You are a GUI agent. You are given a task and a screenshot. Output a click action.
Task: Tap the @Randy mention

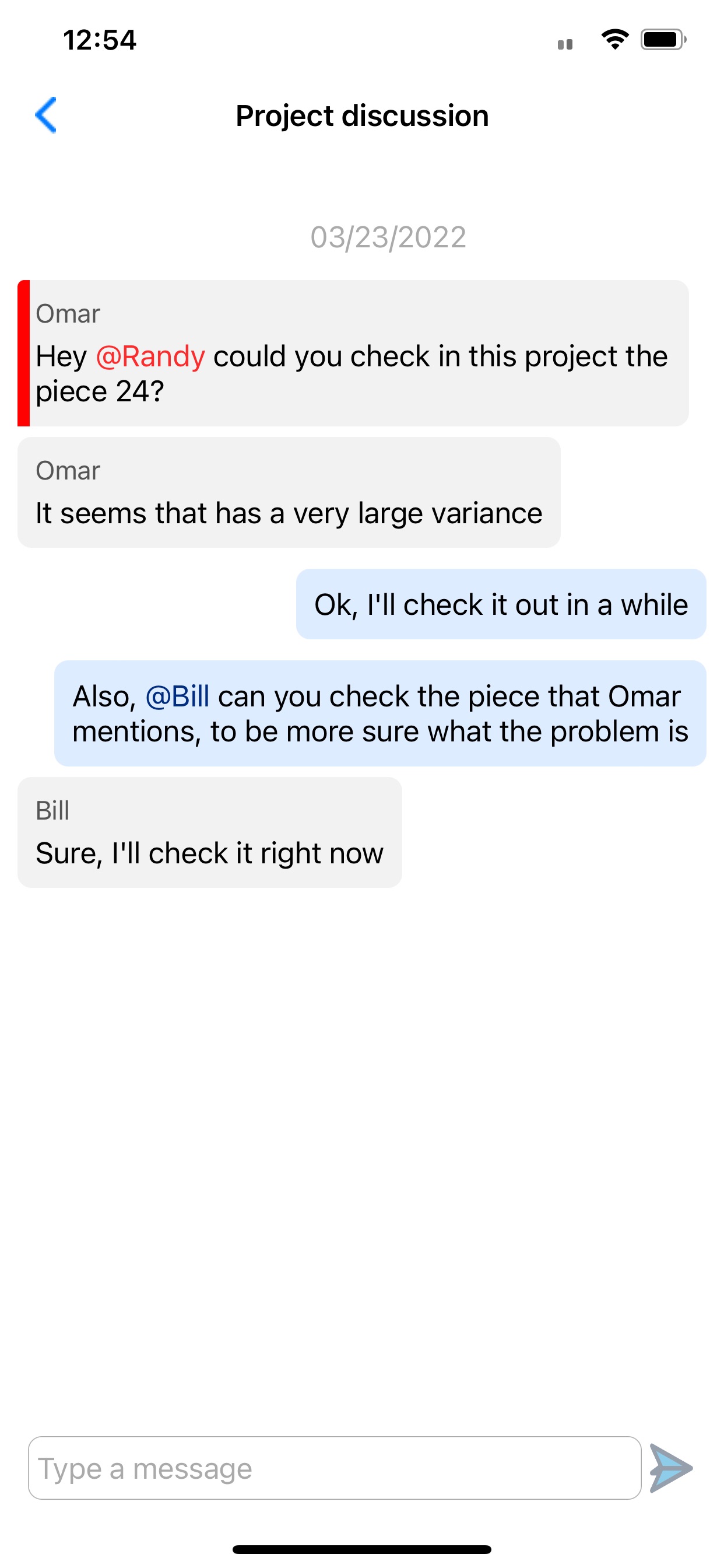click(x=150, y=356)
